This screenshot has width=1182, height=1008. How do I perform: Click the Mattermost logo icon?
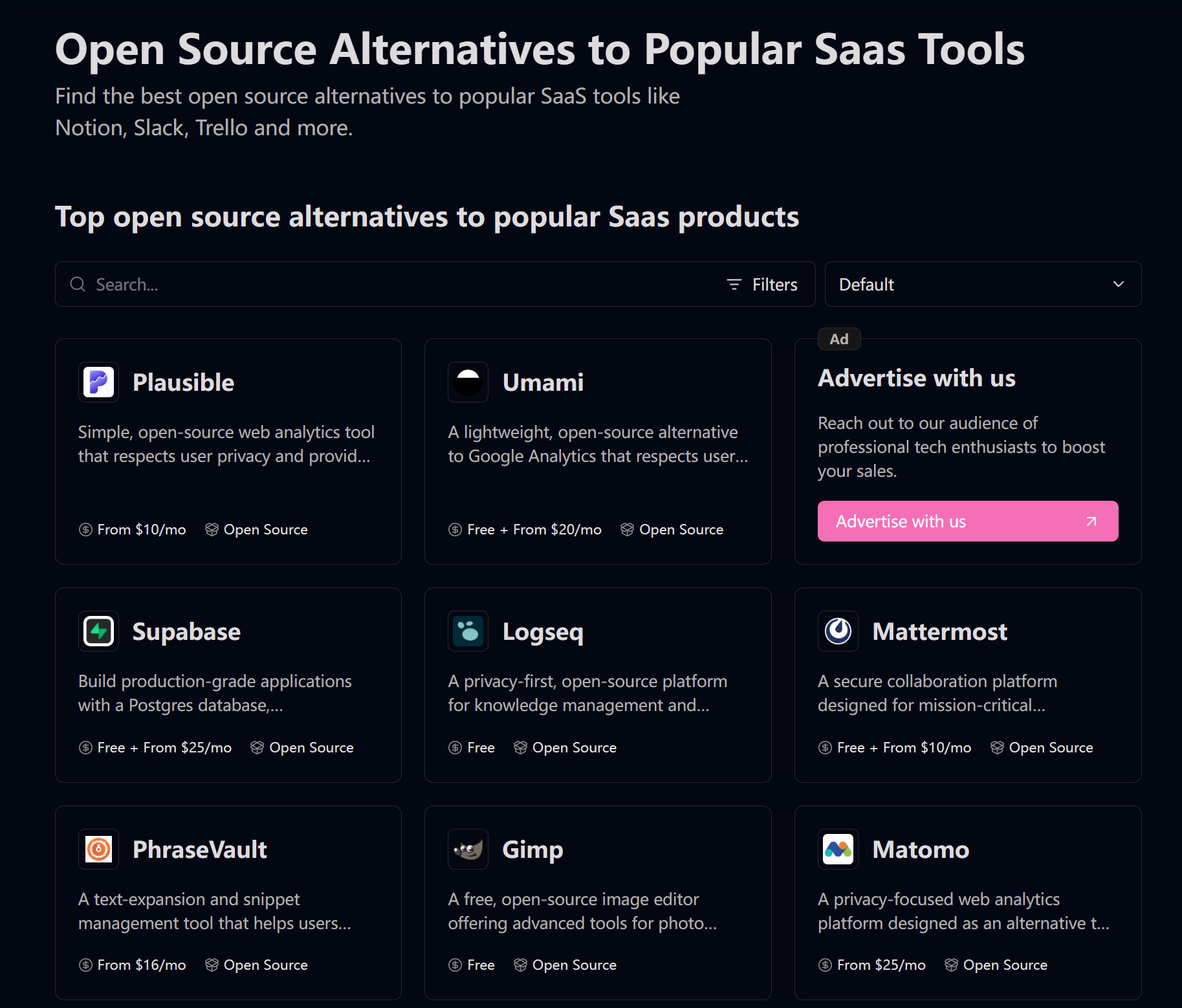click(x=838, y=631)
